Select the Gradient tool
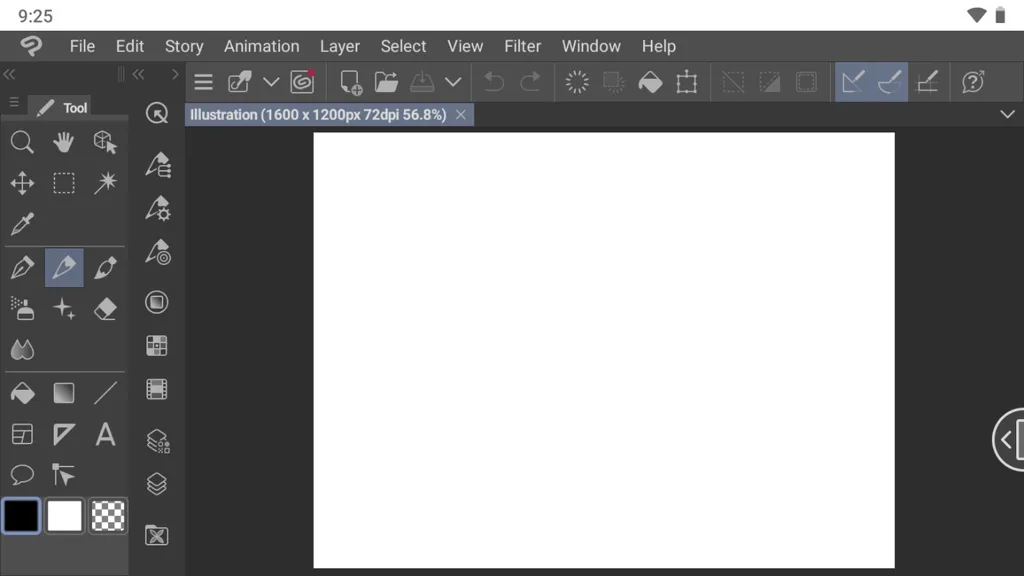 (x=63, y=393)
